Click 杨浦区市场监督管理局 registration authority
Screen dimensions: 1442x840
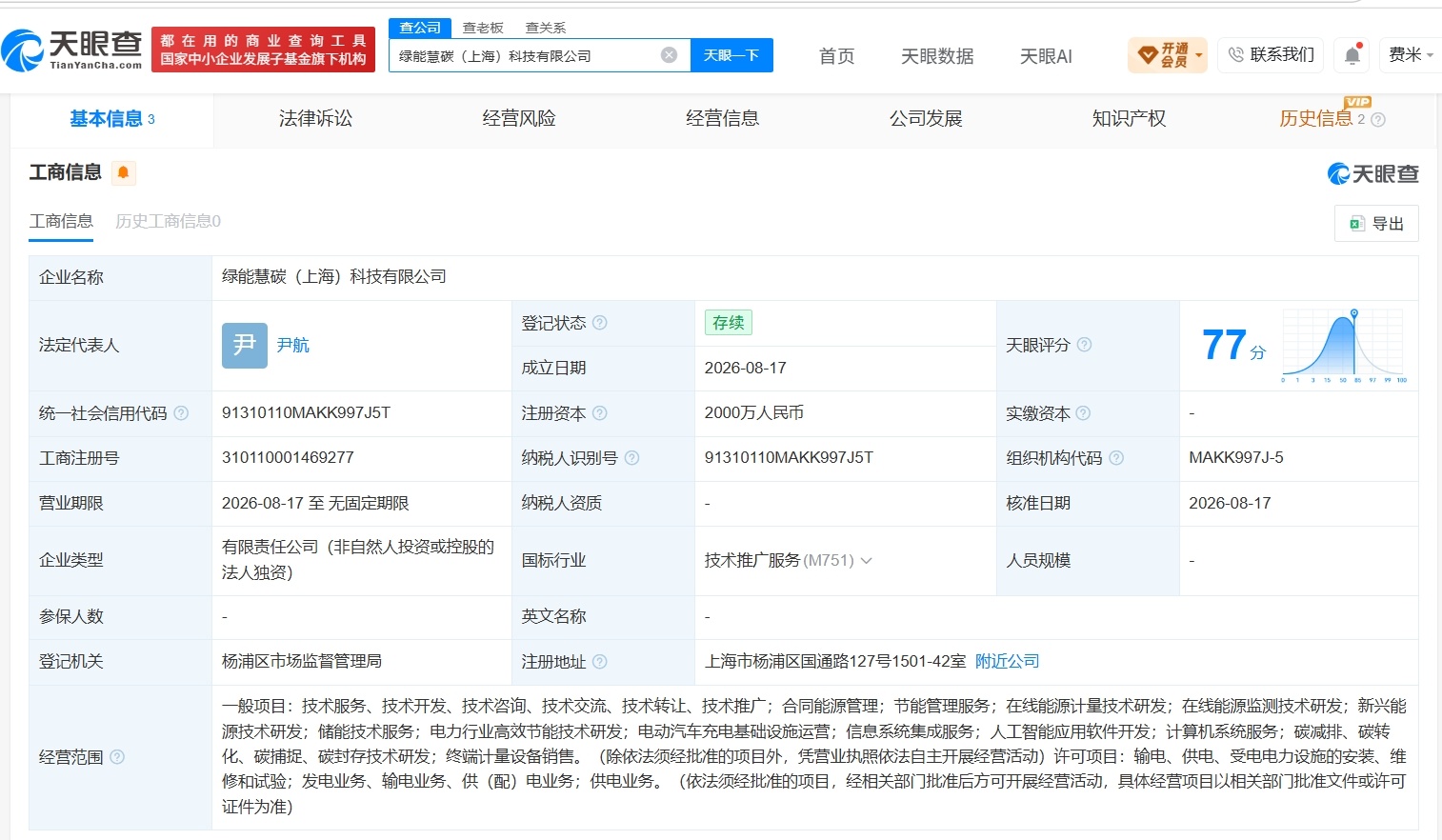tap(301, 661)
